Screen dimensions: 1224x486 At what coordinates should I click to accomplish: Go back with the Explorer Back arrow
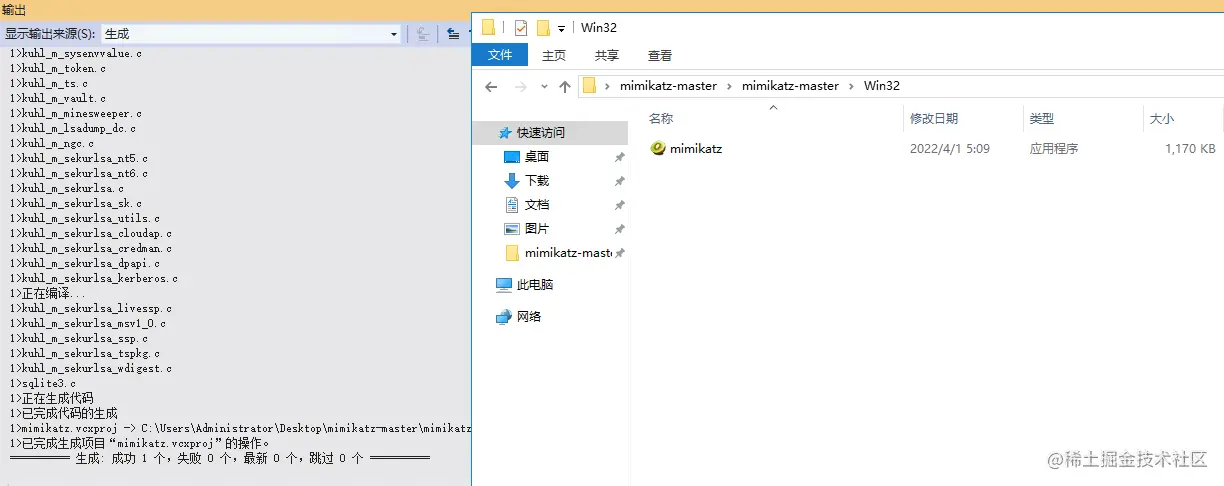click(x=491, y=87)
